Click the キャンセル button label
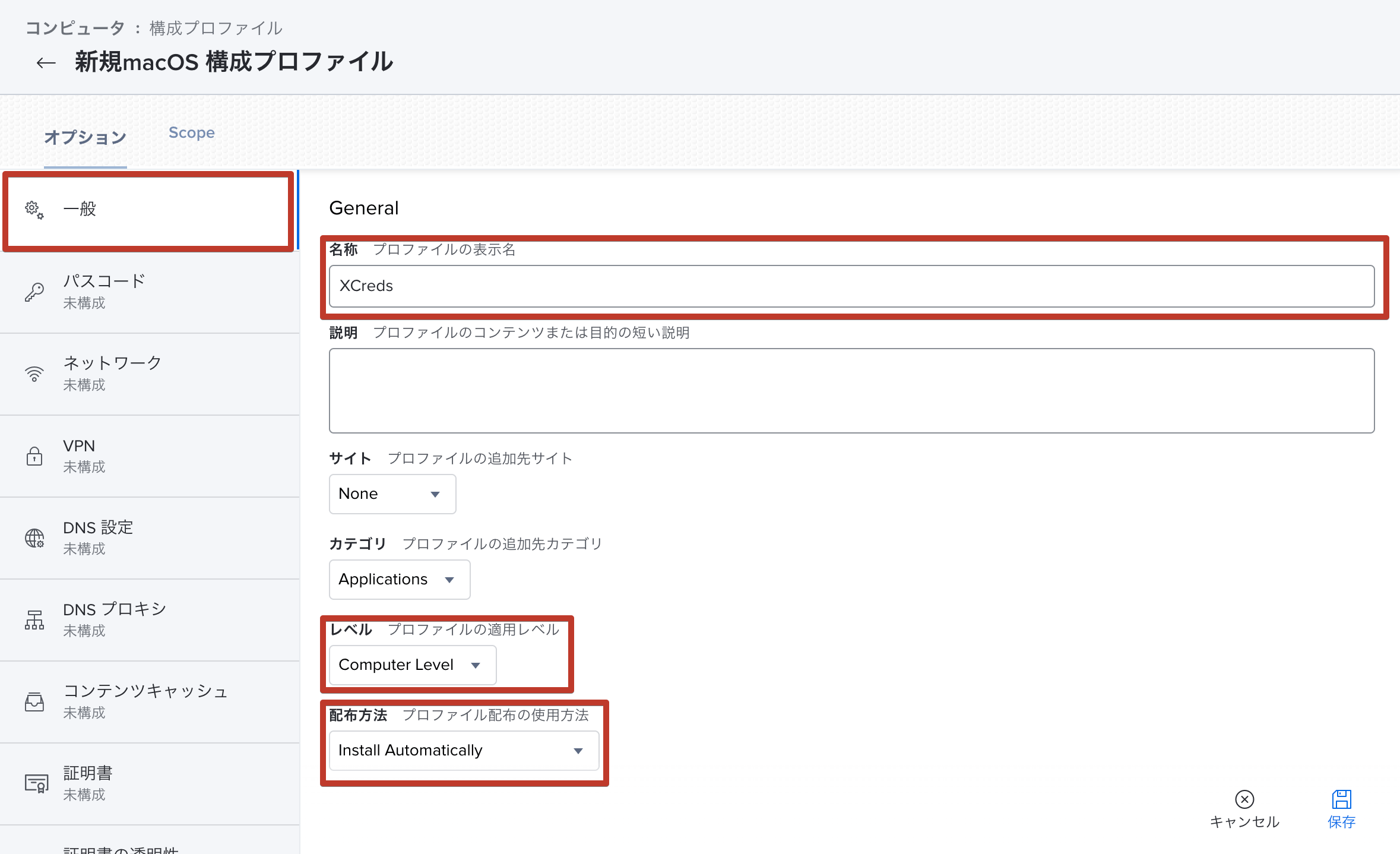The width and height of the screenshot is (1400, 854). 1244,822
